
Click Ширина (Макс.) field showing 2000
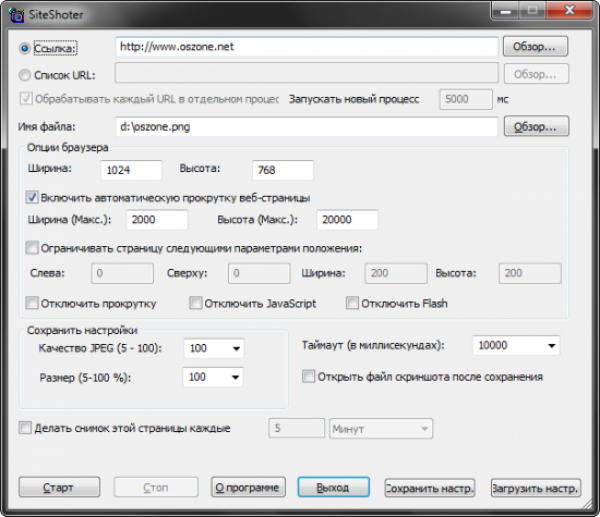pyautogui.click(x=157, y=220)
